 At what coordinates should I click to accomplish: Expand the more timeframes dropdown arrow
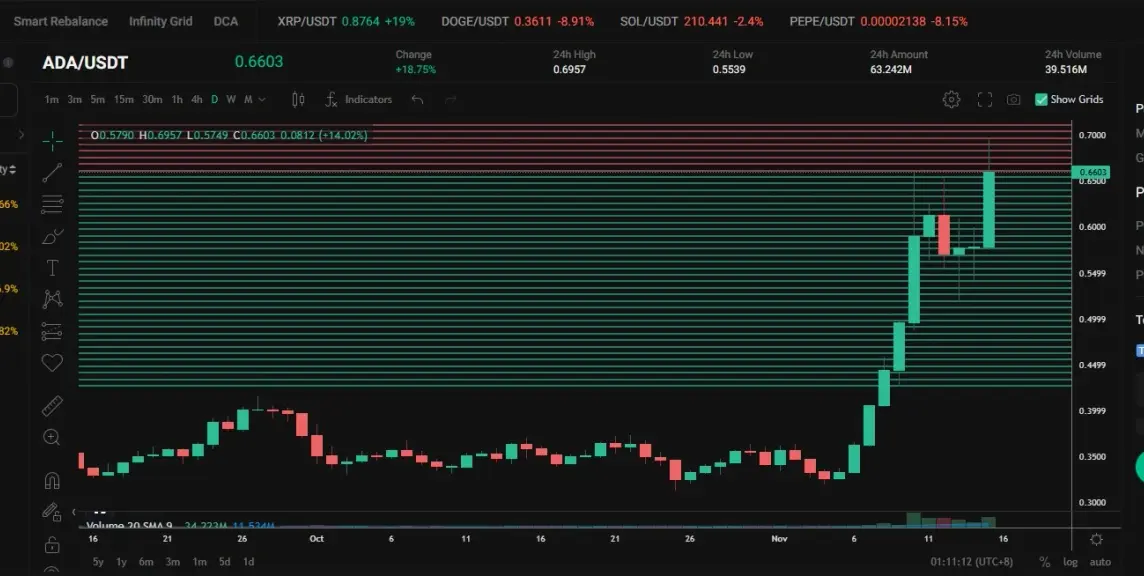pyautogui.click(x=263, y=99)
